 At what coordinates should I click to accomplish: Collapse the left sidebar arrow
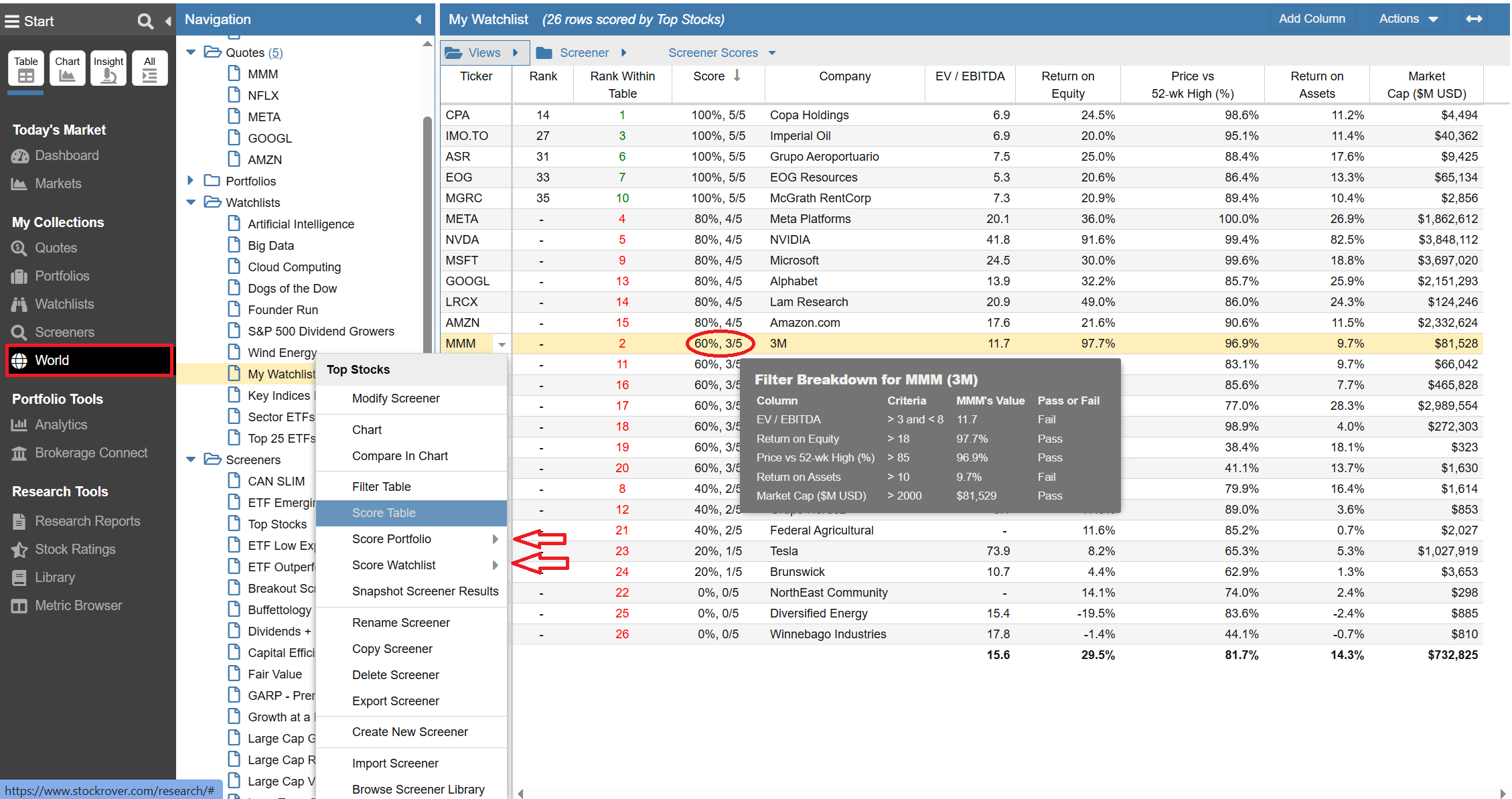[x=167, y=21]
